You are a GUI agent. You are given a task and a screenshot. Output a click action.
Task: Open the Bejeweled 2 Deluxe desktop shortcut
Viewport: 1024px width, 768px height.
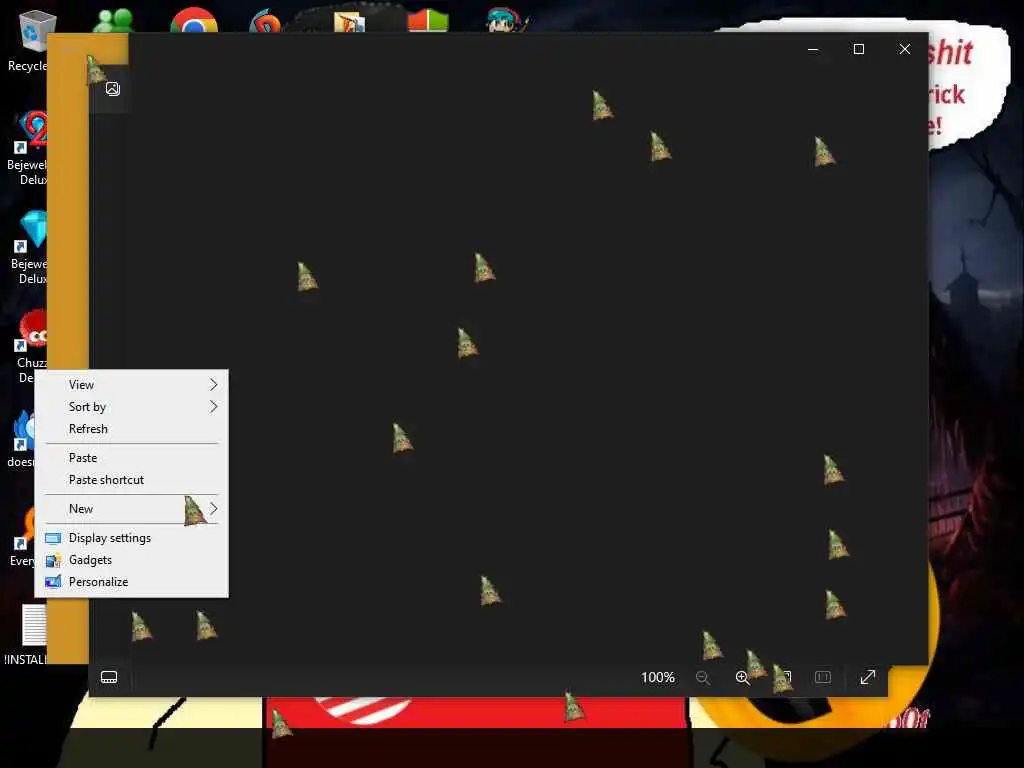(x=29, y=147)
